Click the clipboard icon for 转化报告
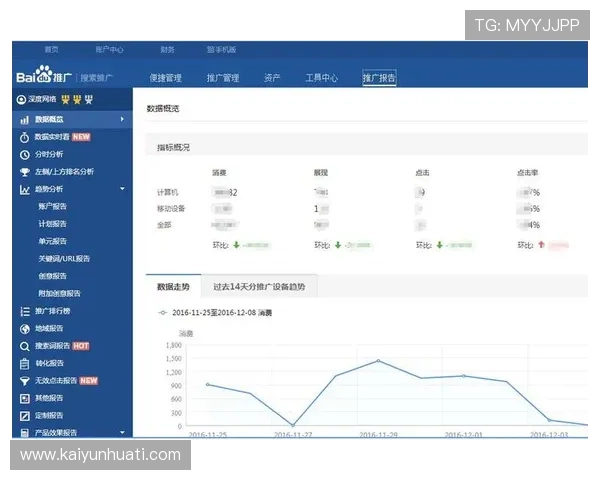 click(24, 364)
